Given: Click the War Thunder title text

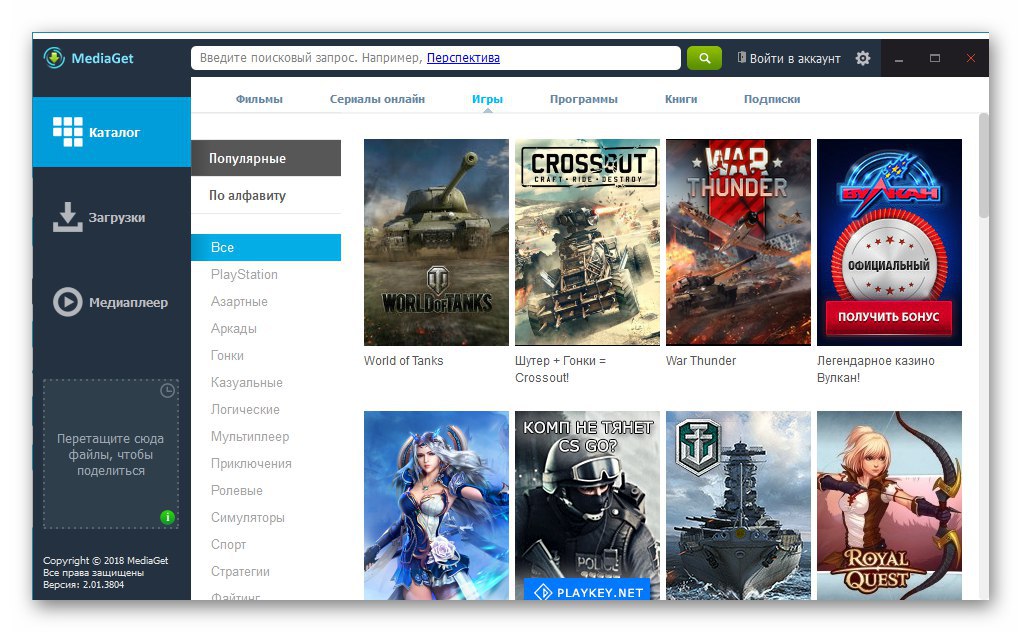Looking at the screenshot, I should coord(701,361).
